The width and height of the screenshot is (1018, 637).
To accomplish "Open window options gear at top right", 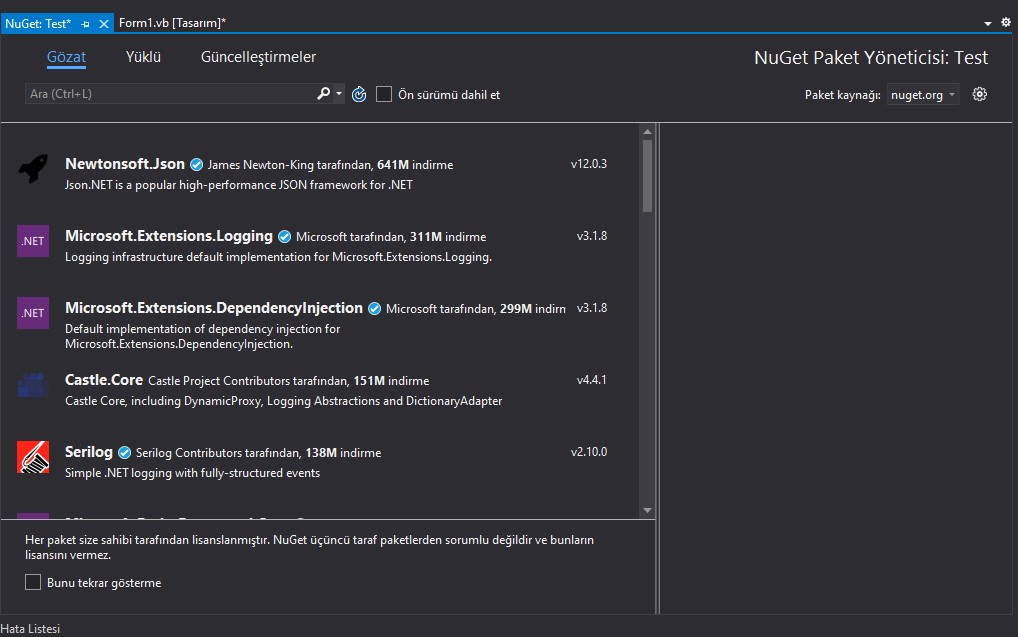I will (x=1006, y=23).
